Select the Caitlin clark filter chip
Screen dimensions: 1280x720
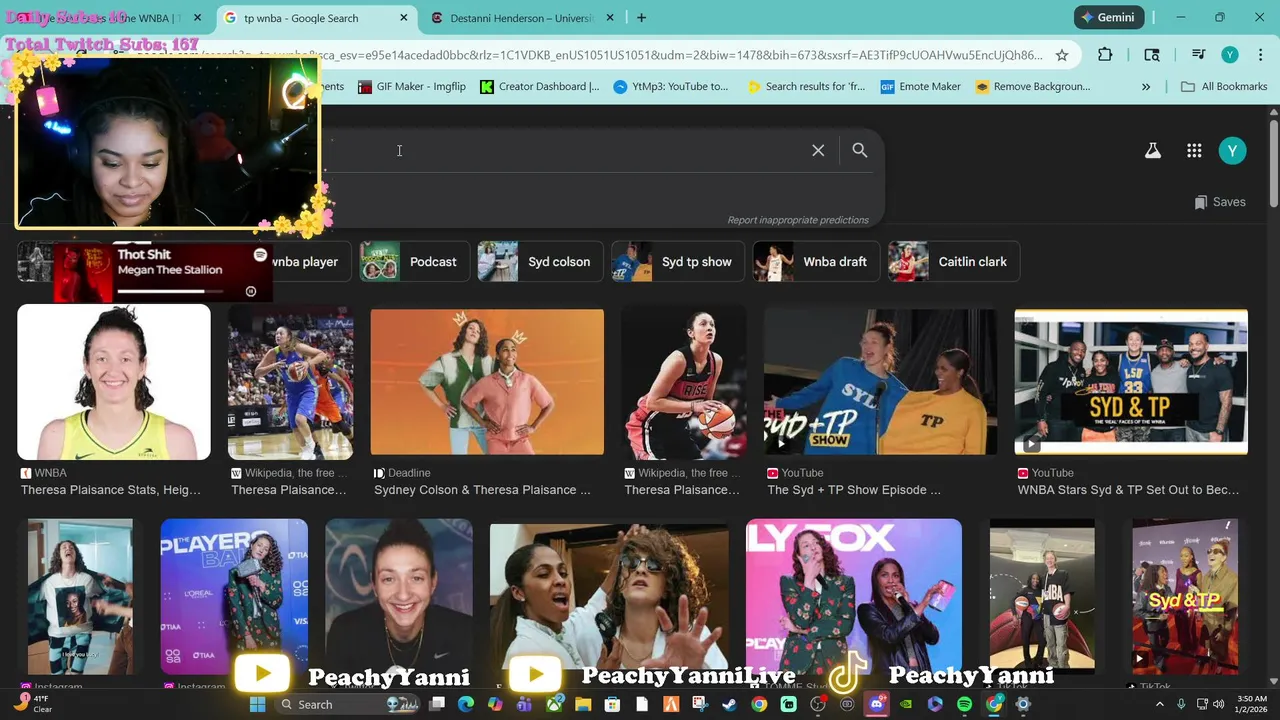[x=953, y=262]
